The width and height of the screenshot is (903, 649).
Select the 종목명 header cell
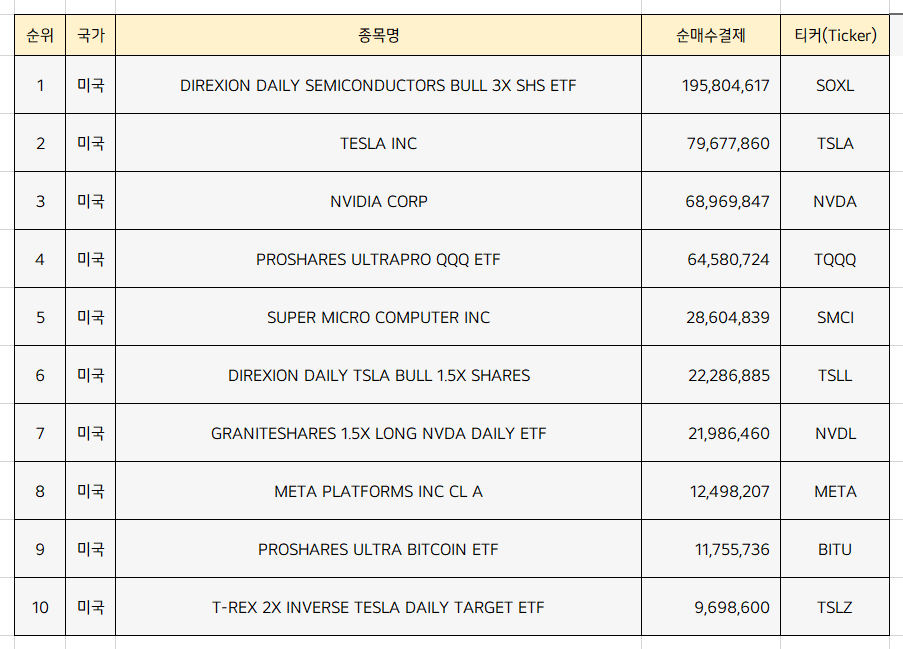point(378,35)
